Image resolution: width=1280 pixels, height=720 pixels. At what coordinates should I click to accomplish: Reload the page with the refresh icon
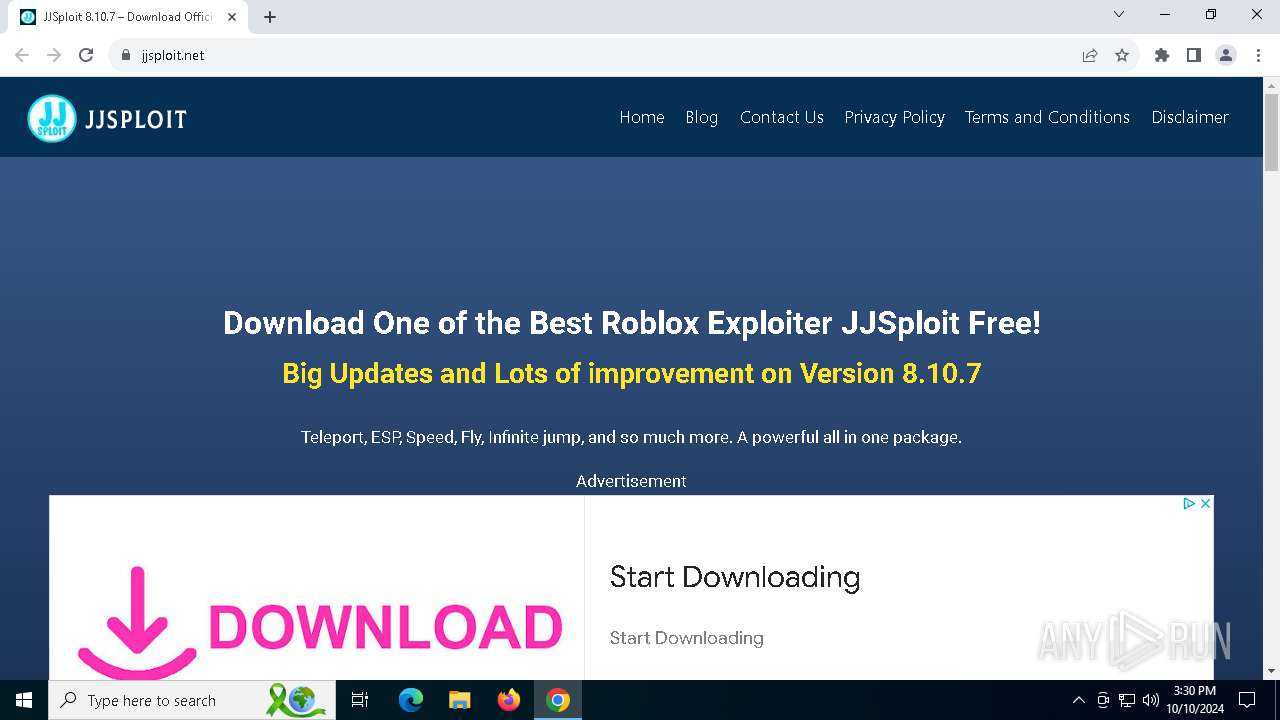(x=86, y=55)
